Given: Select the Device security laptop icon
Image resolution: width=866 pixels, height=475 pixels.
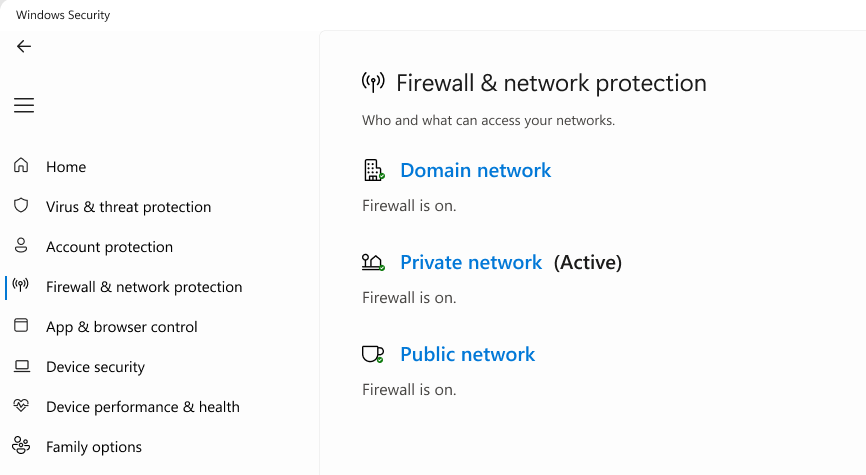Looking at the screenshot, I should point(21,367).
